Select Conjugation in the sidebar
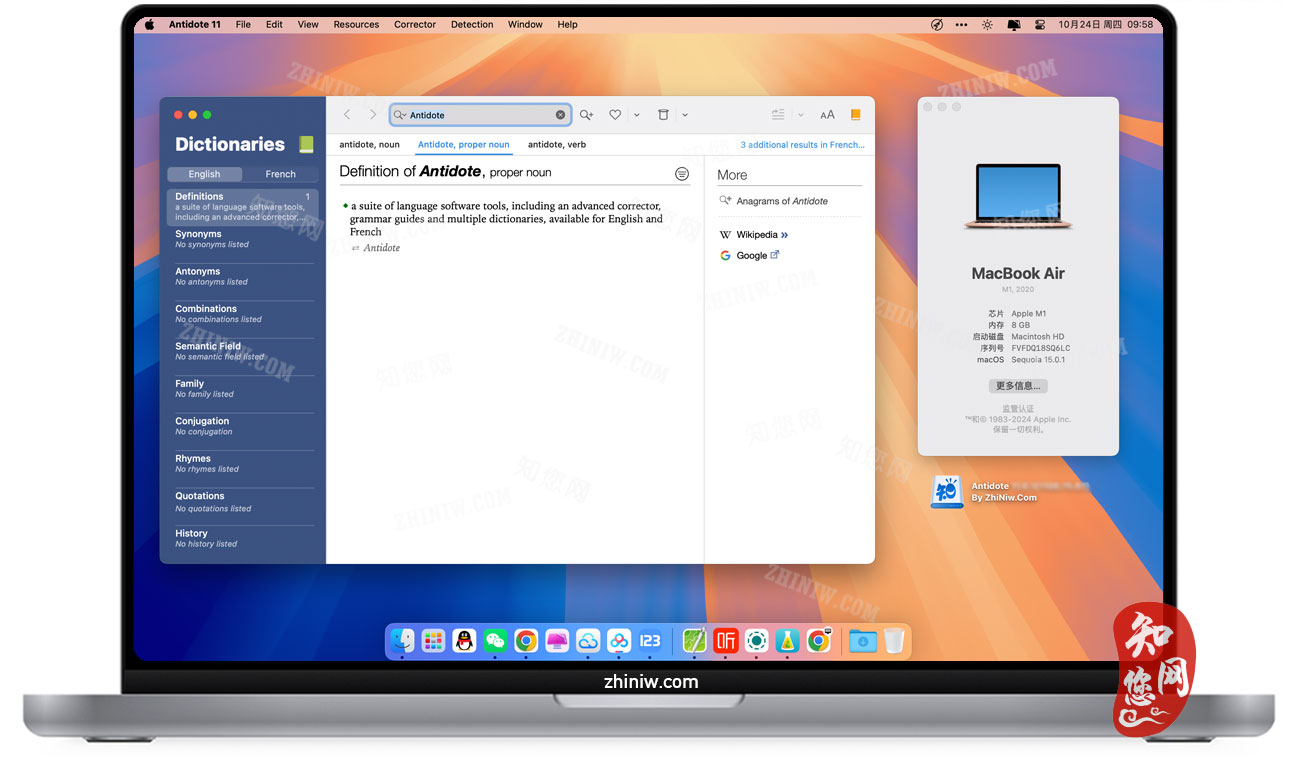Viewport: 1298px width, 779px height. 242,427
